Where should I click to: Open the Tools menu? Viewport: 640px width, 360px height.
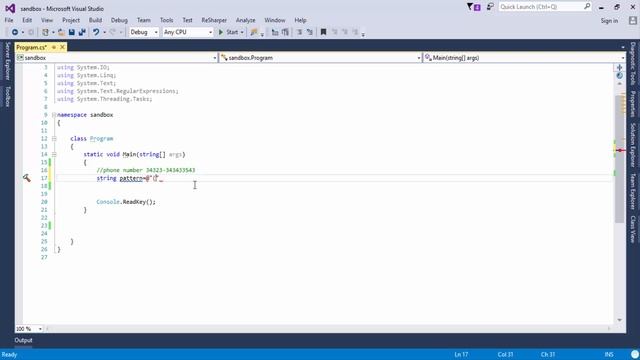pos(166,20)
